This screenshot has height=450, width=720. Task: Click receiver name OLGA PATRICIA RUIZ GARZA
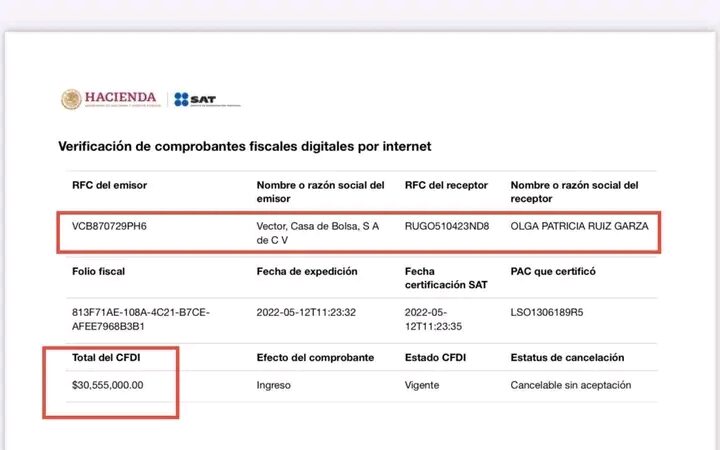point(579,226)
